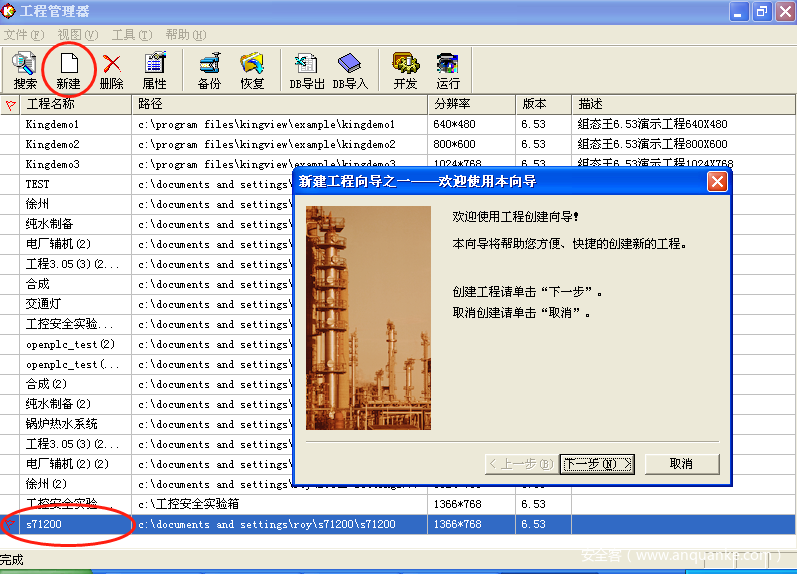Click the 备份 (Backup) toolbar icon
Viewport: 797px width, 574px height.
point(209,70)
